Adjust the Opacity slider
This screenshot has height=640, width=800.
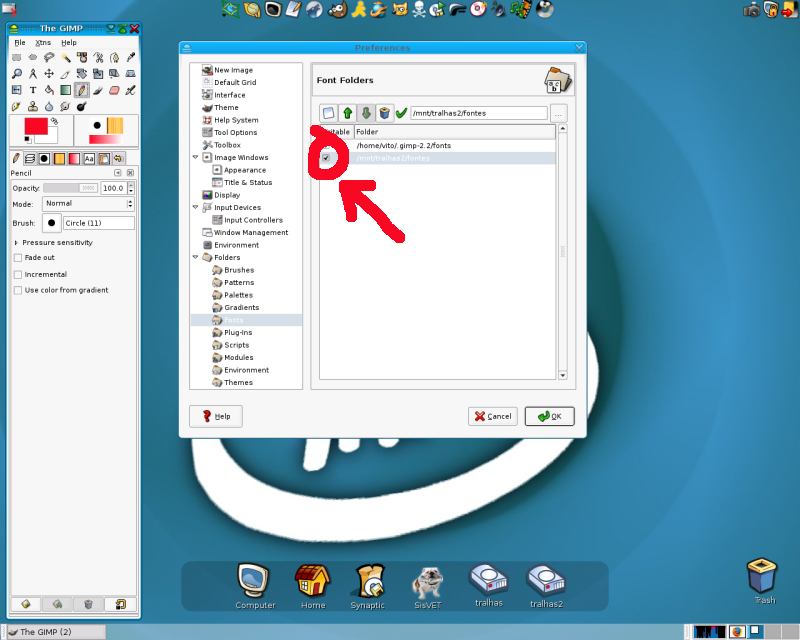[70, 188]
